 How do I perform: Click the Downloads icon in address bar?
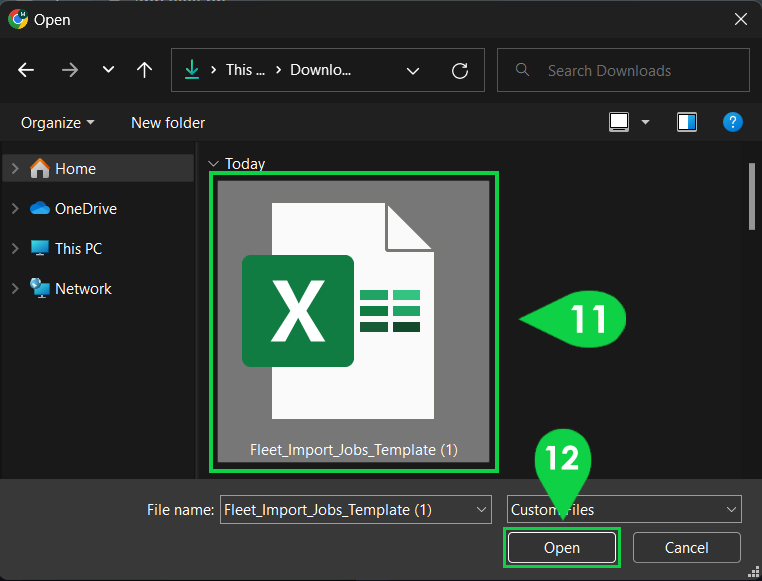[x=192, y=70]
